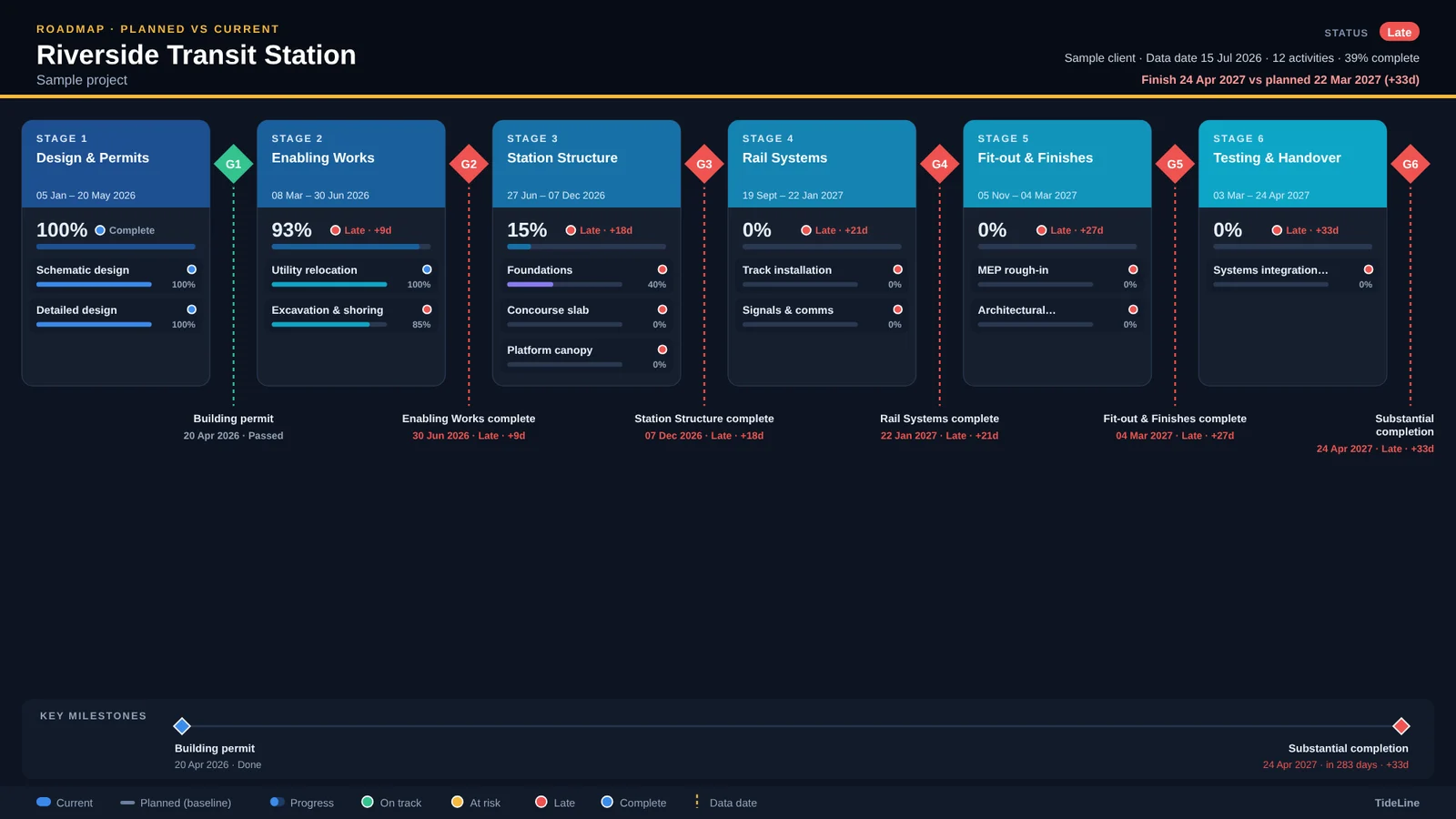
Task: Click the red Substantial completion milestone diamond
Action: point(1401,725)
